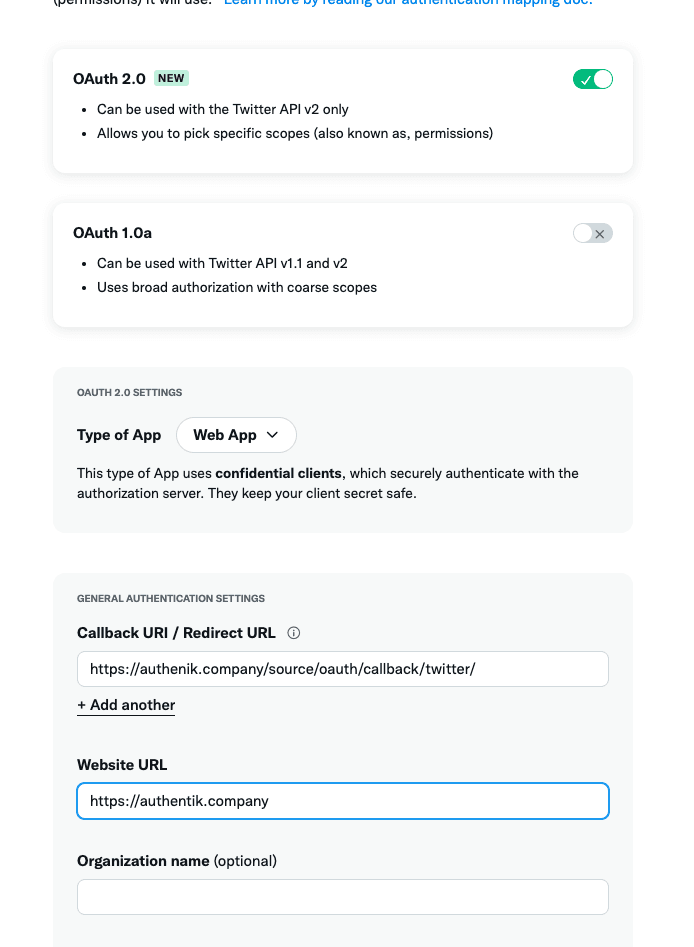Click the OAuth 2.0 card heading
Screen dimensions: 694x947
pos(109,78)
